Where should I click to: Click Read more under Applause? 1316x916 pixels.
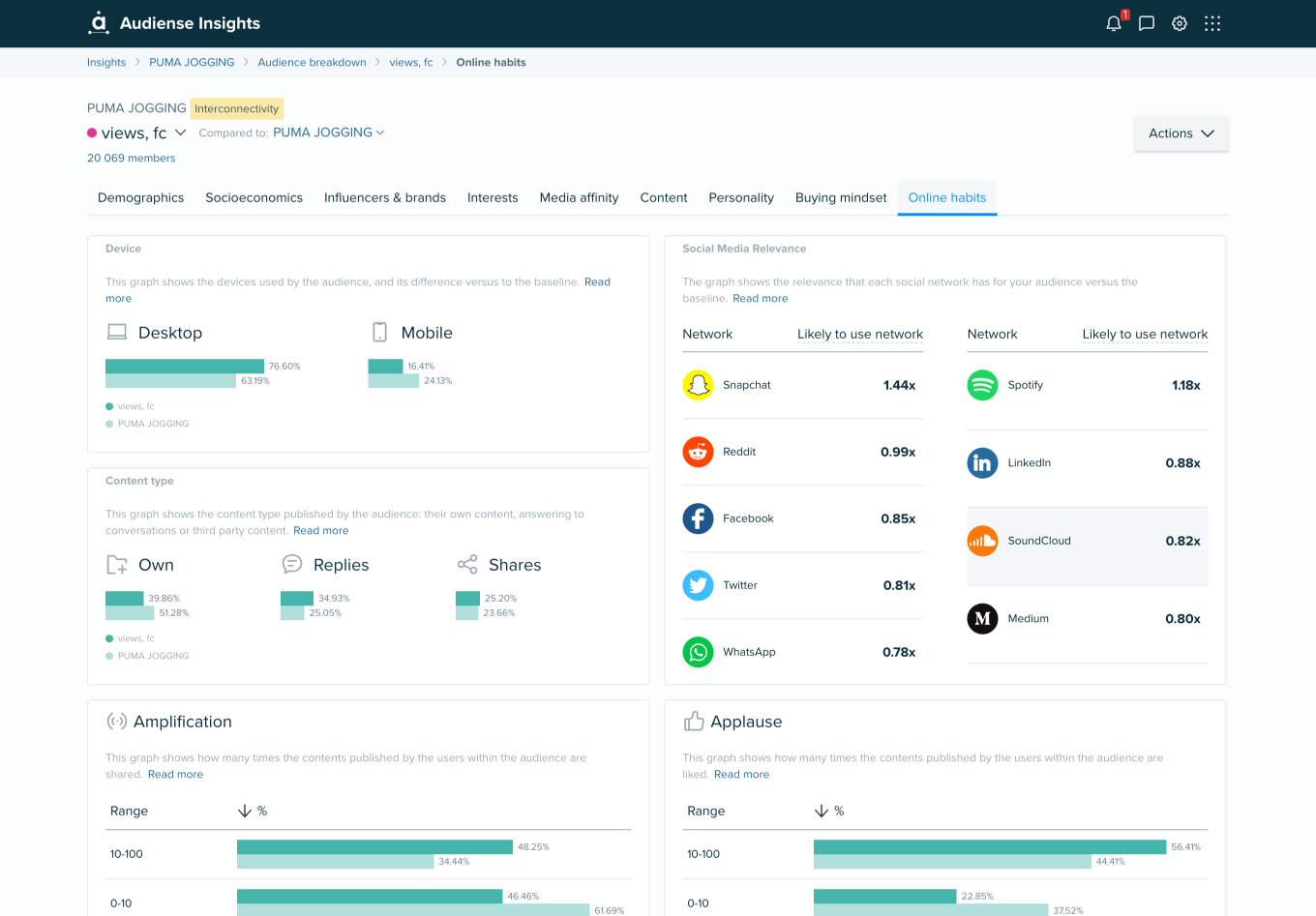741,775
